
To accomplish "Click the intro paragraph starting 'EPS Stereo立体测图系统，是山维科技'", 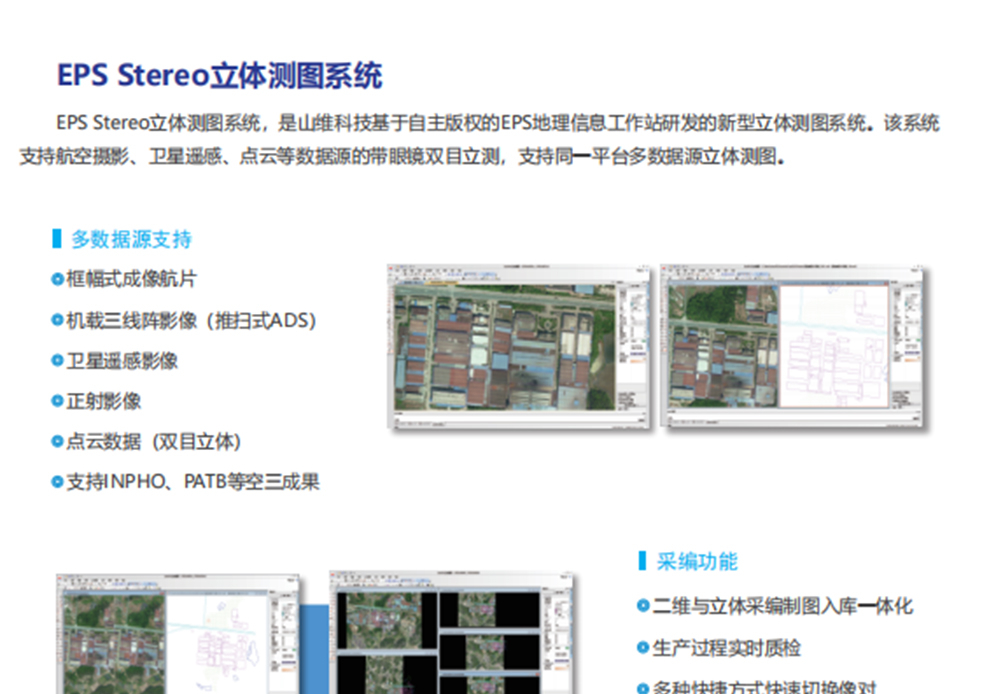I will (x=480, y=139).
